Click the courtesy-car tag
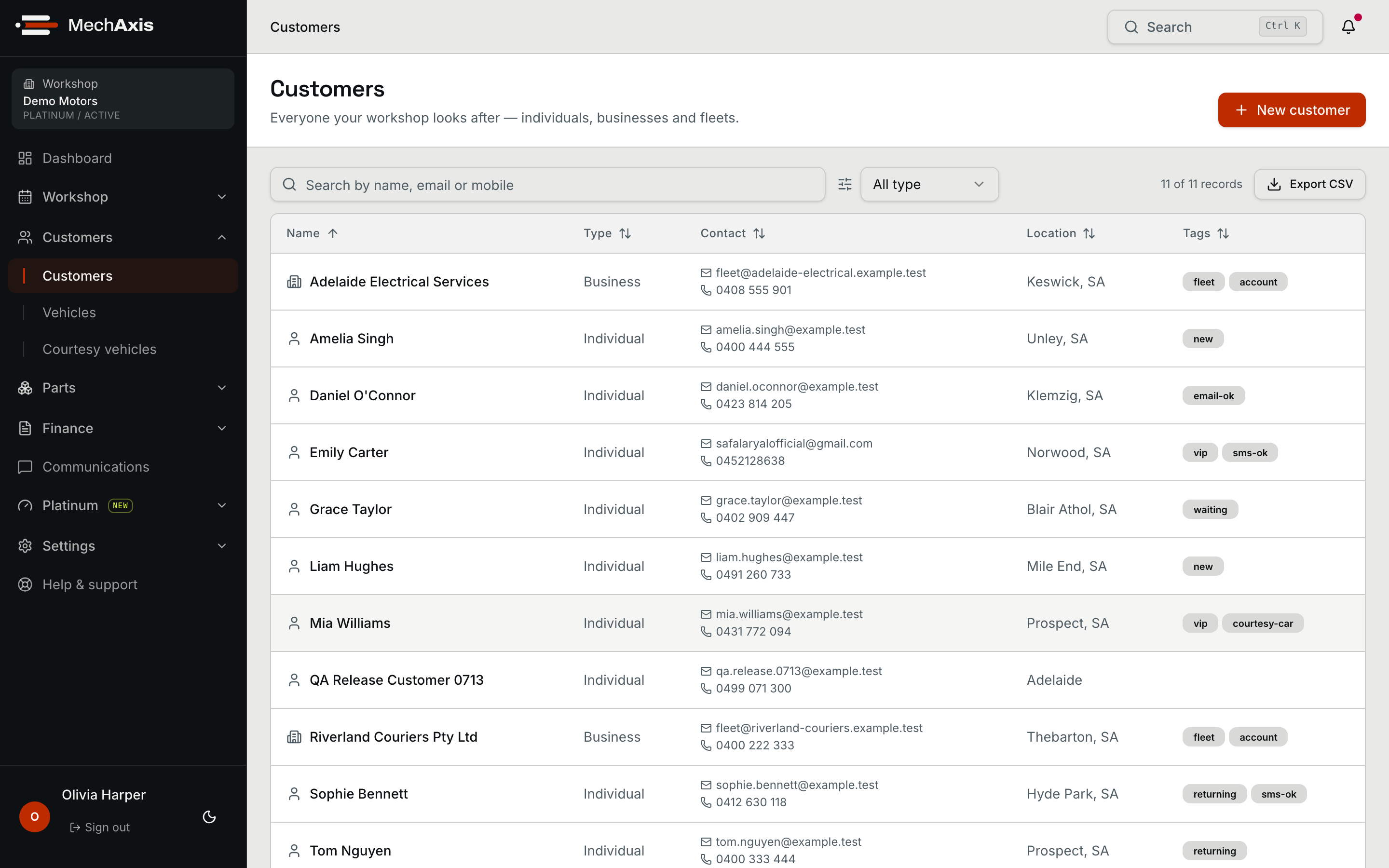 coord(1262,624)
